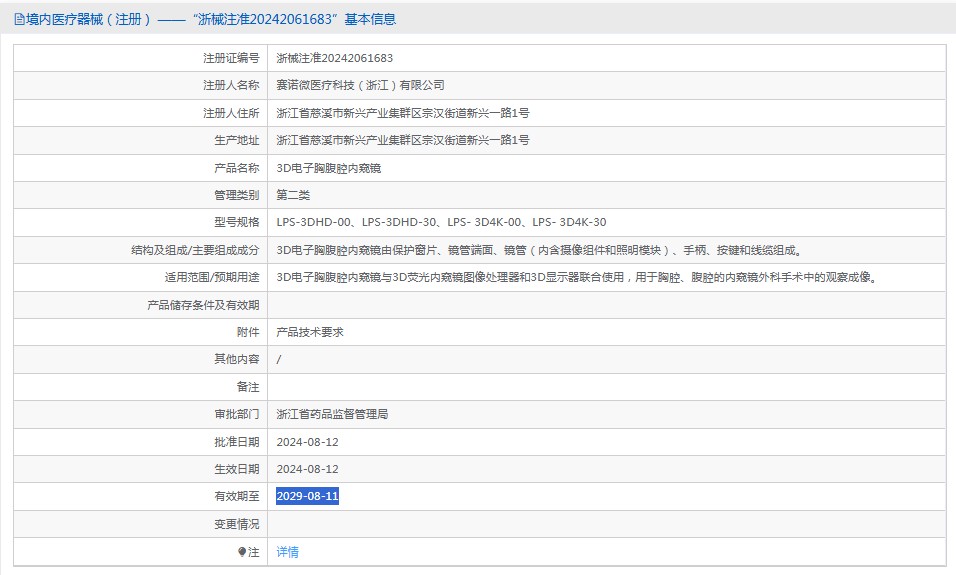Click the address value in the 注册人住所 row
Viewport: 956px width, 575px height.
tap(402, 113)
